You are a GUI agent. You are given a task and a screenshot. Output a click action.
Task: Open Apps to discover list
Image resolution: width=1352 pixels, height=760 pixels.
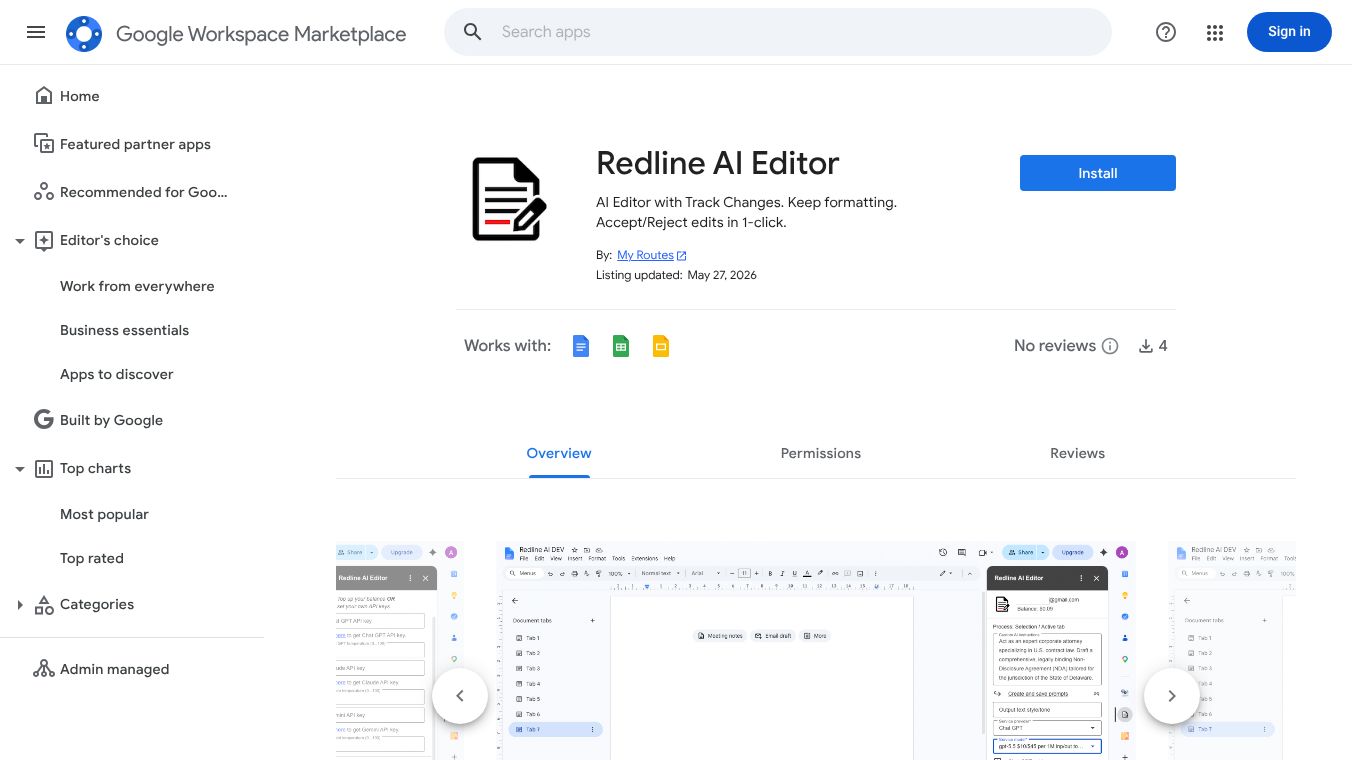117,374
